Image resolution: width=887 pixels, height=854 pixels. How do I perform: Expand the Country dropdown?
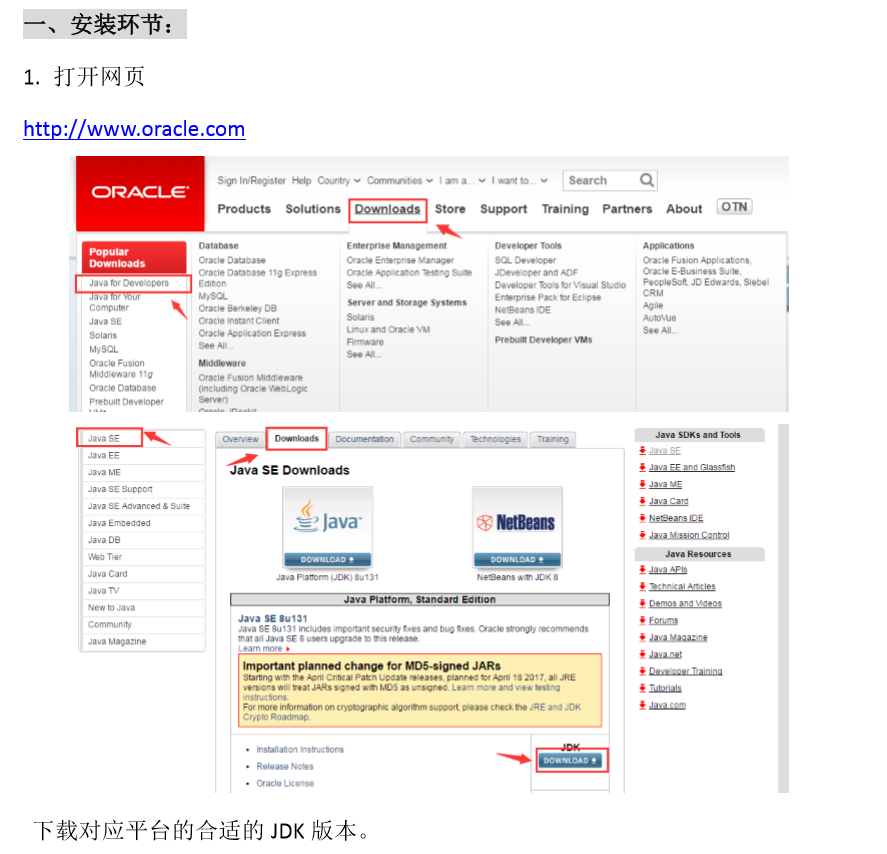[x=338, y=180]
